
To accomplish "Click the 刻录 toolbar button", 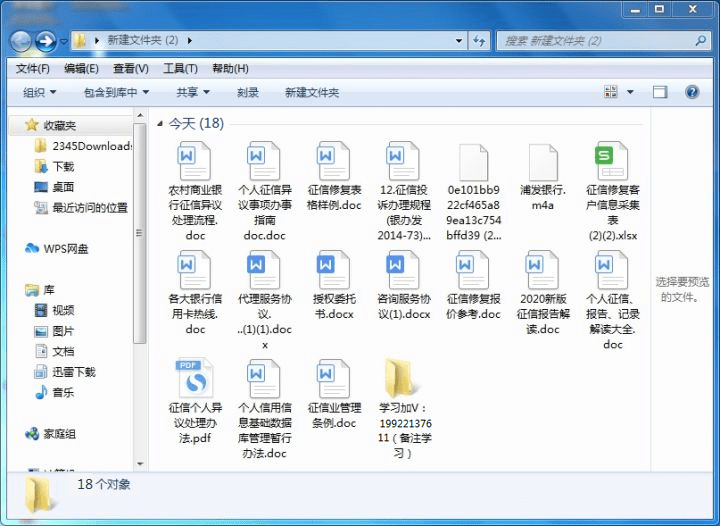I will 247,92.
